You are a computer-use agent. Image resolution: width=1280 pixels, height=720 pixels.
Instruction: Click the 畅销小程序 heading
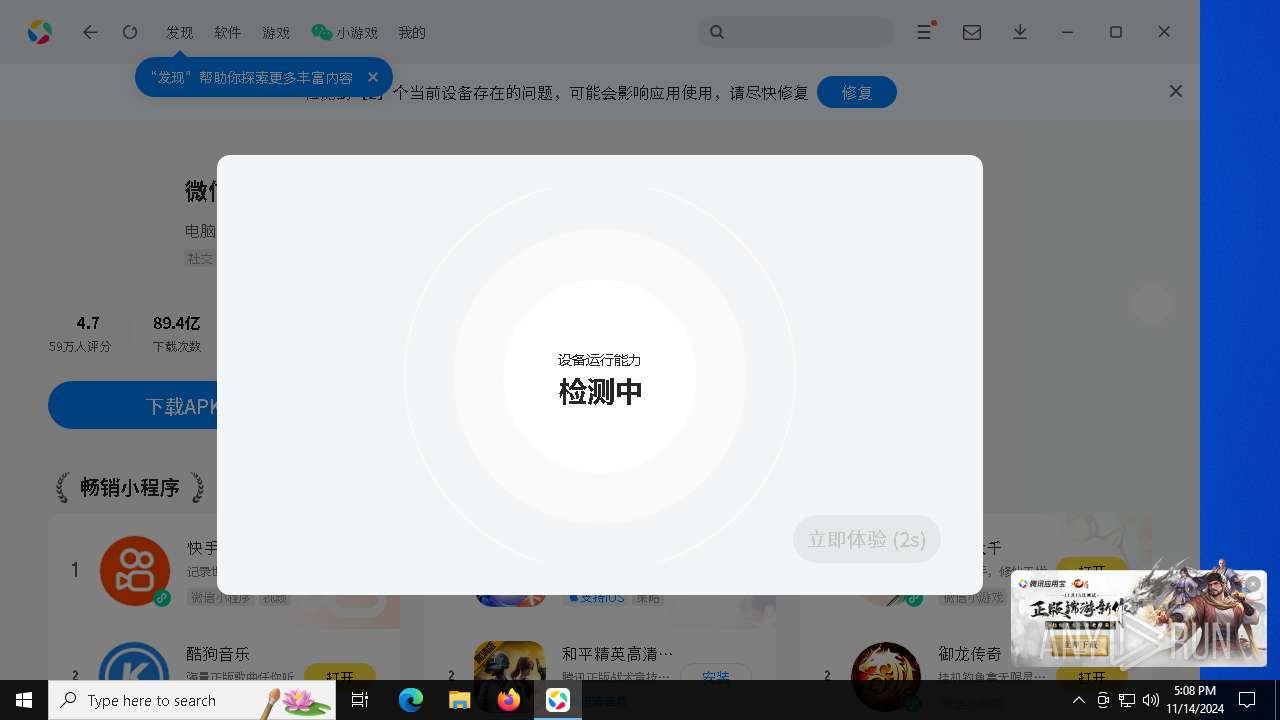coord(130,488)
